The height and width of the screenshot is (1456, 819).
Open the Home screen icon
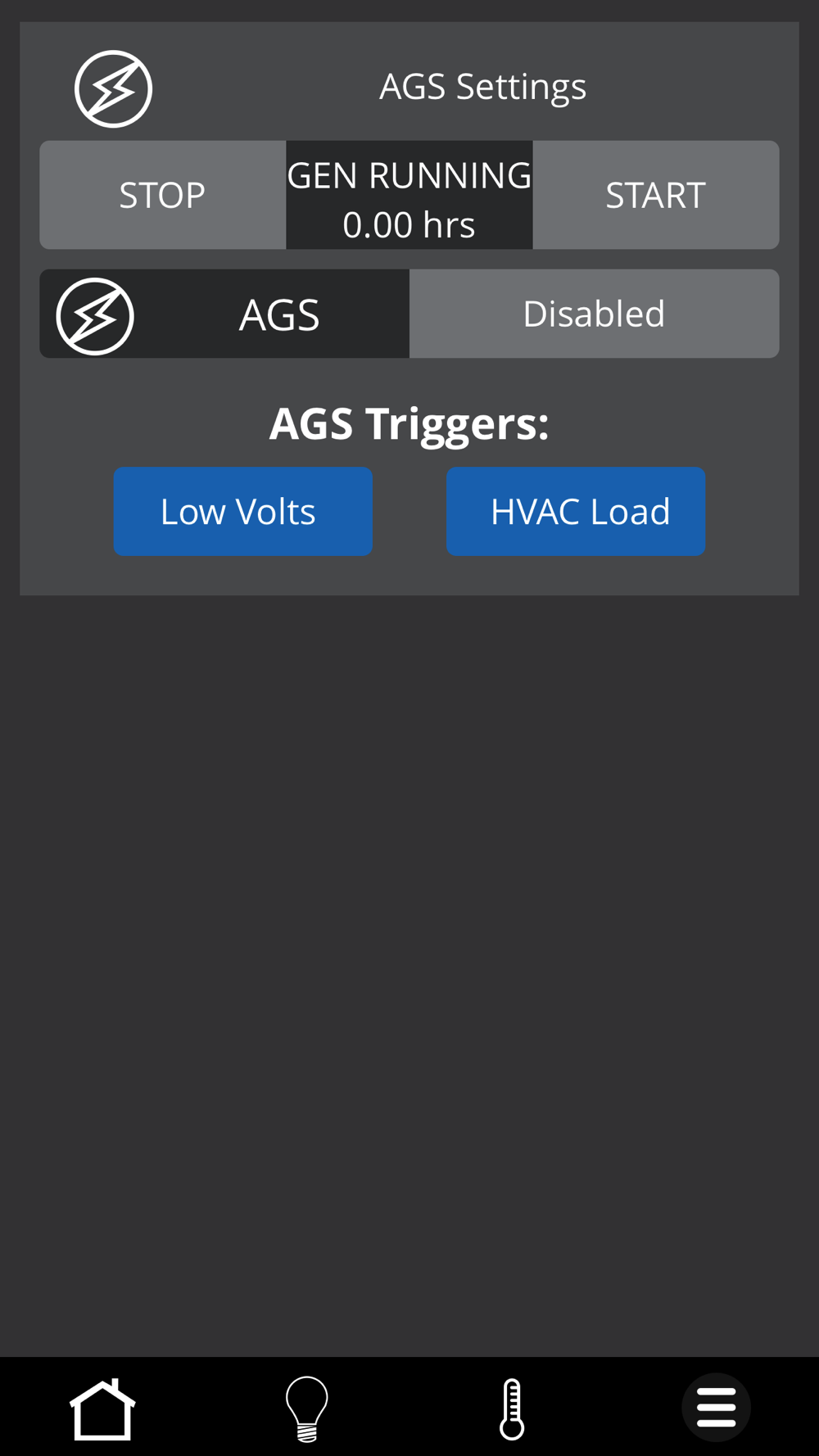click(x=102, y=1409)
